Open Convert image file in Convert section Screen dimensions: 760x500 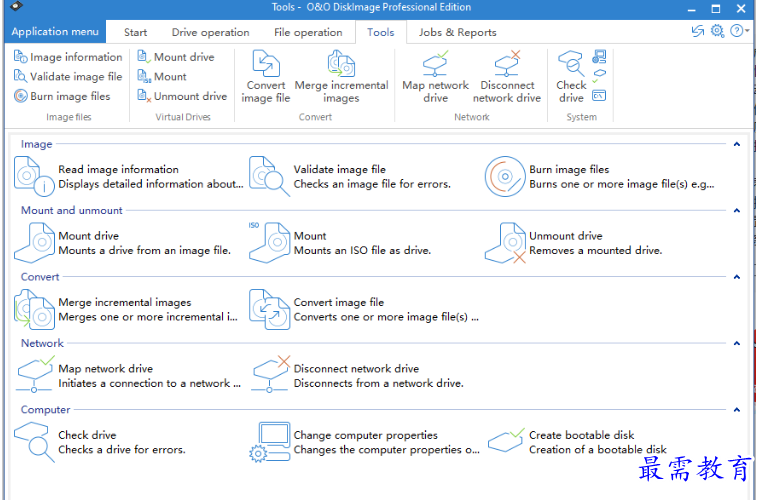click(364, 309)
